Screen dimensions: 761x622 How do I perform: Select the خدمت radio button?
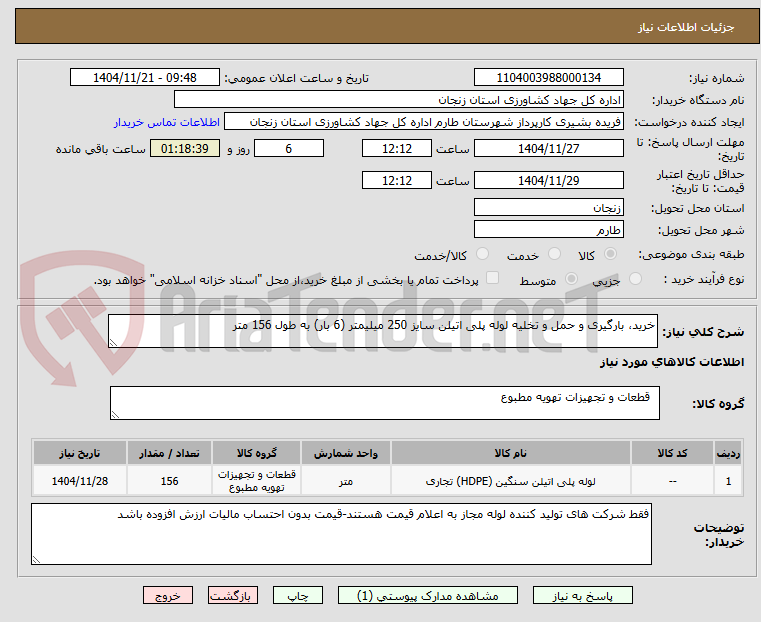coord(554,254)
